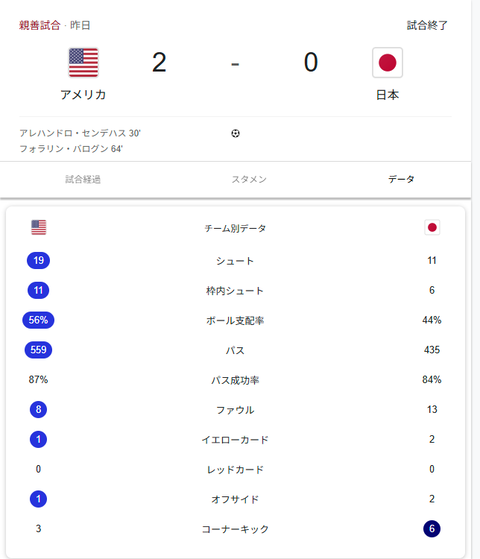The width and height of the screenshot is (480, 559).
Task: Click the dark blue 6 corner kicks badge
Action: point(432,529)
